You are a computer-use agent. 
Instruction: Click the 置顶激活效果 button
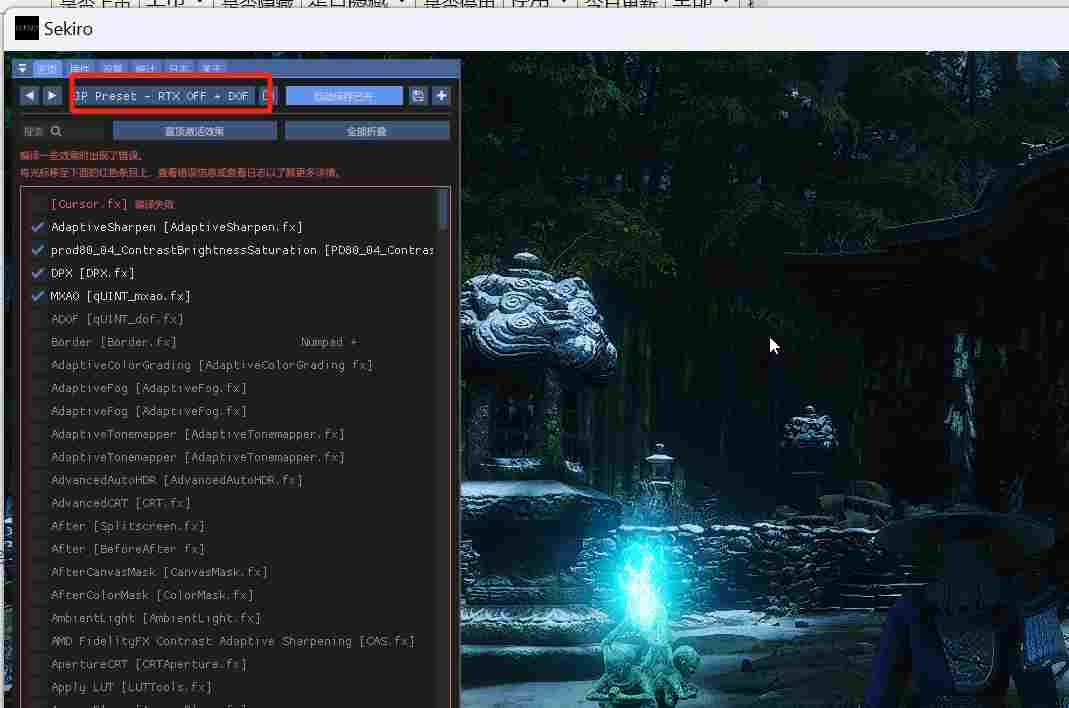pos(194,131)
